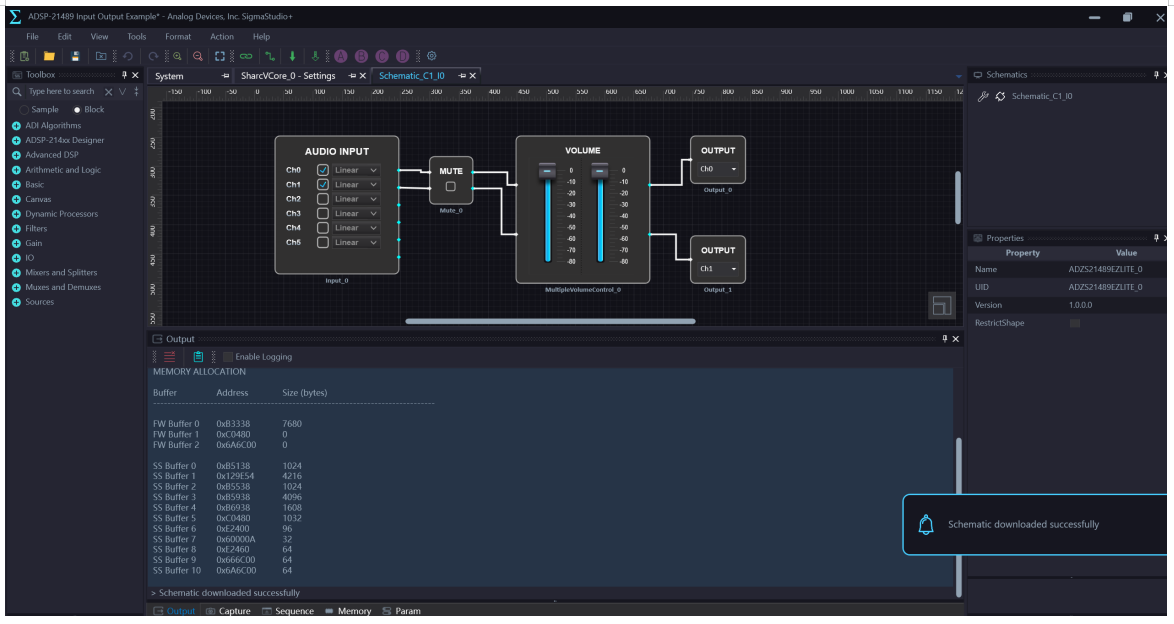Screen dimensions: 1174x624
Task: Zoom out with the red magnifier icon
Action: (198, 56)
